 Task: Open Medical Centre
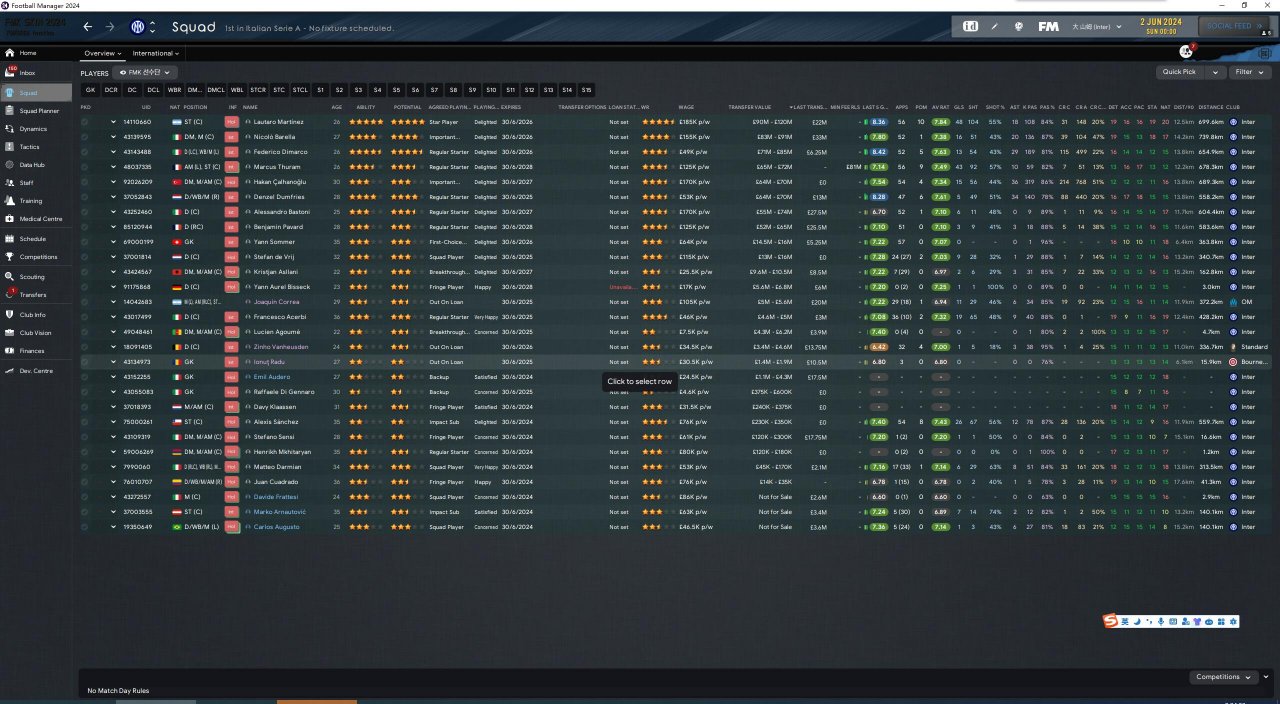pyautogui.click(x=39, y=219)
